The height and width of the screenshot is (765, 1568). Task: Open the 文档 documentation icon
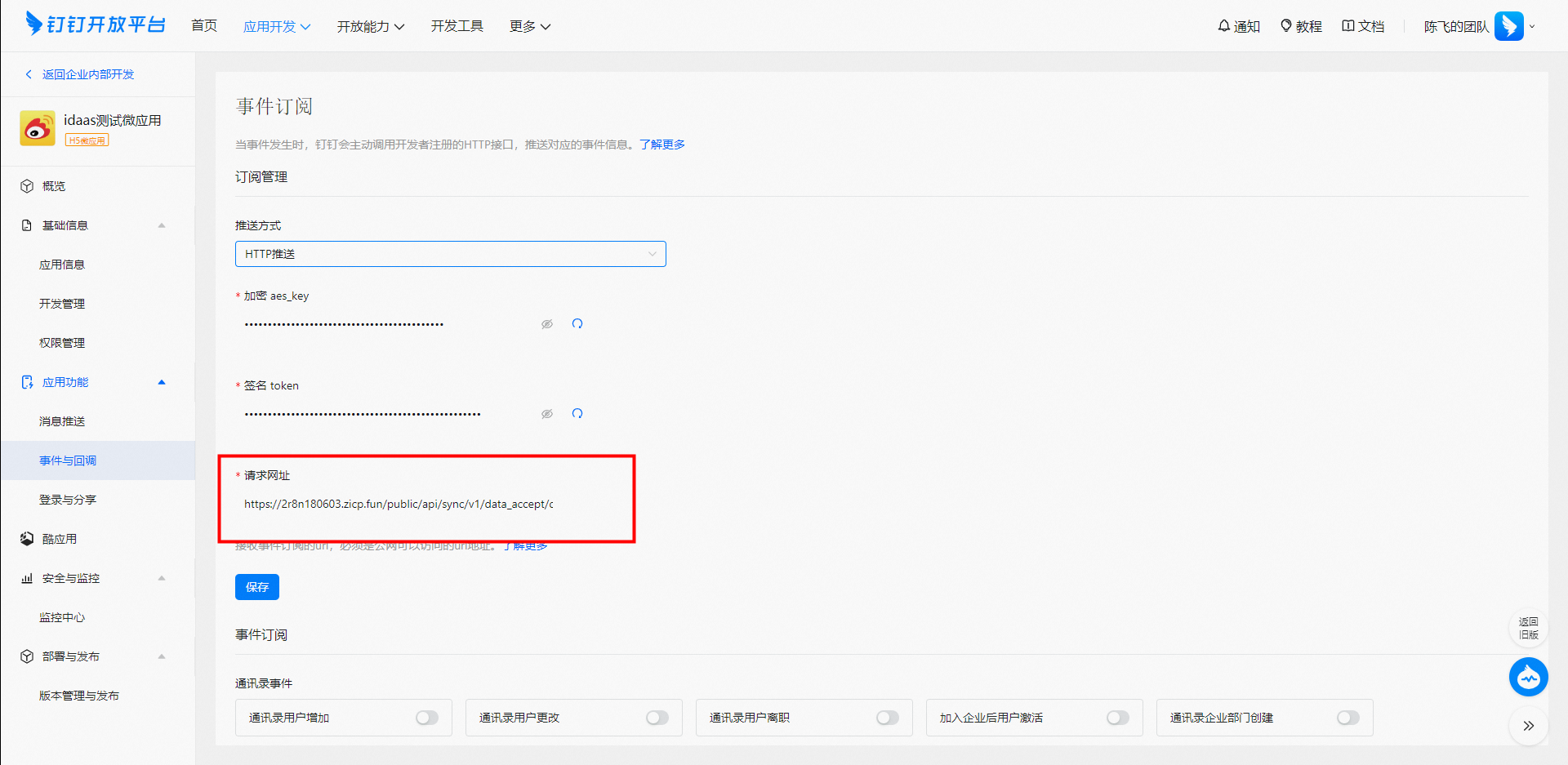[x=1348, y=26]
